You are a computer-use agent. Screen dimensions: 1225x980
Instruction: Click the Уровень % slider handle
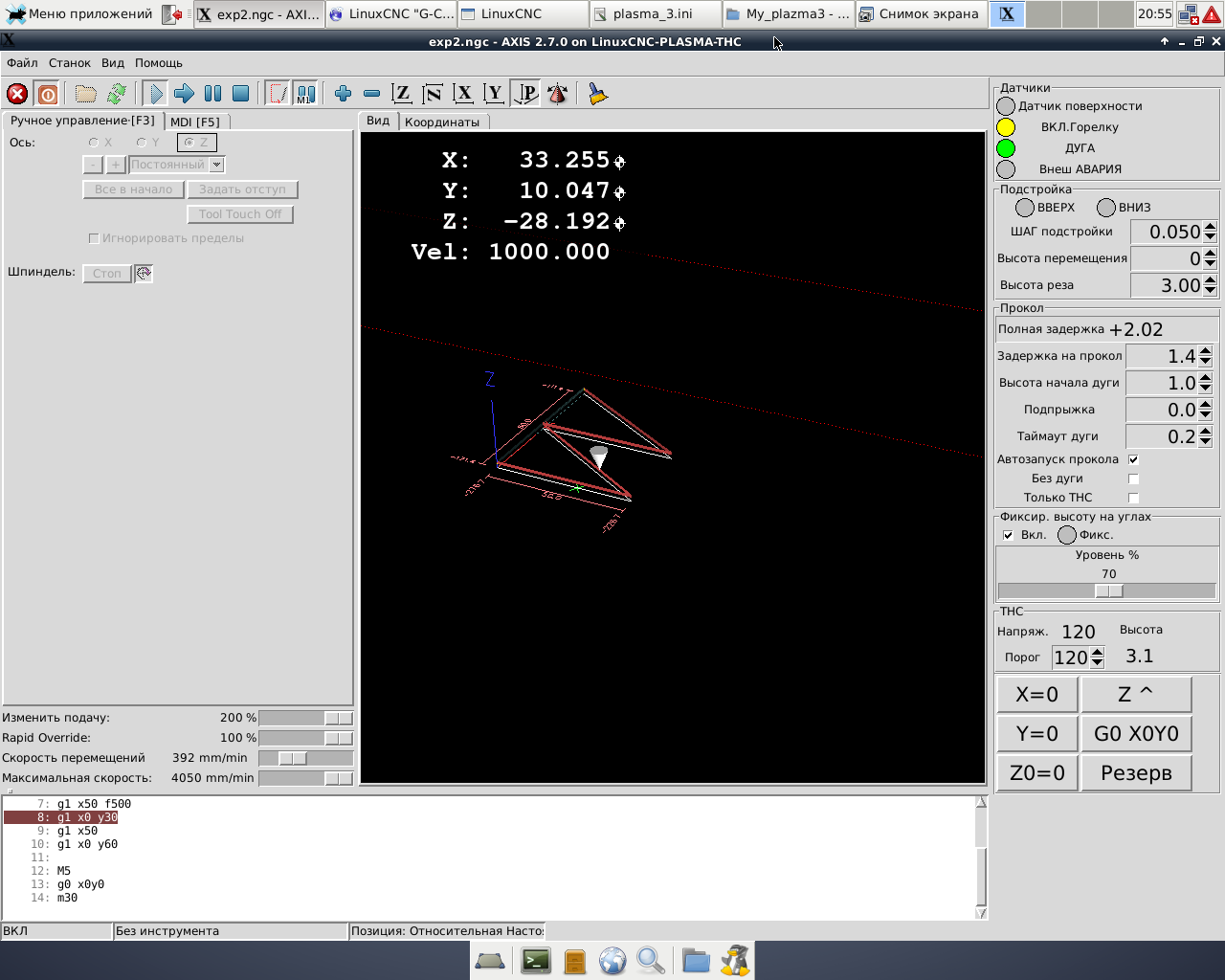point(1108,591)
